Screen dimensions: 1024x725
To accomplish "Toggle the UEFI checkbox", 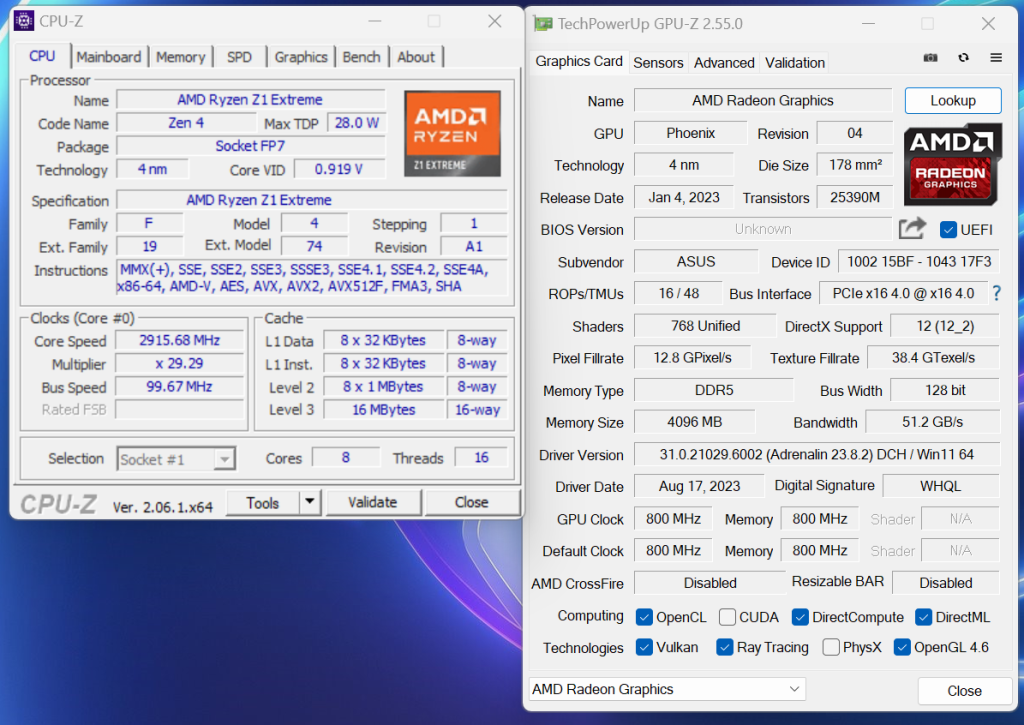I will pos(949,230).
